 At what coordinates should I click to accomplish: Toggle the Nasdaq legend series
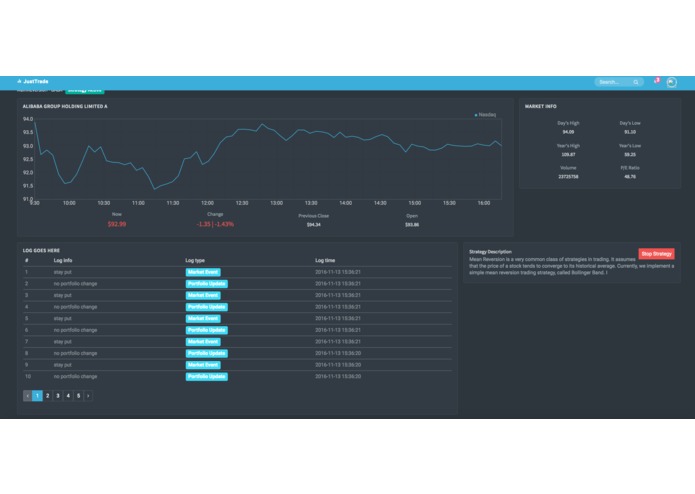(x=485, y=115)
